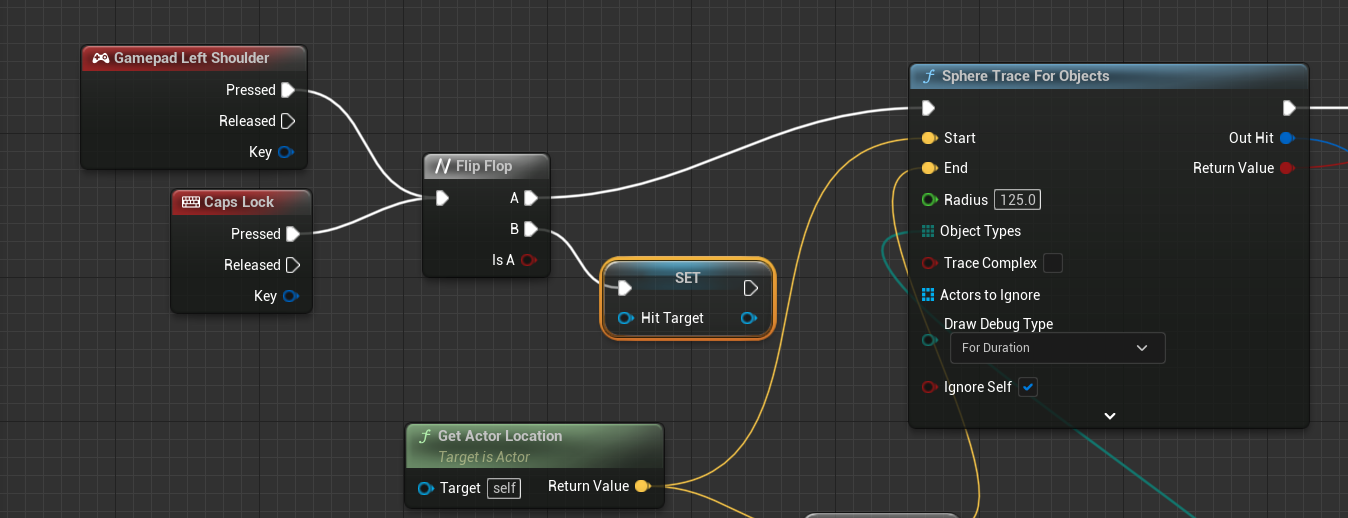
Task: Select the Gamepad Left Shoulder node title
Action: 192,58
